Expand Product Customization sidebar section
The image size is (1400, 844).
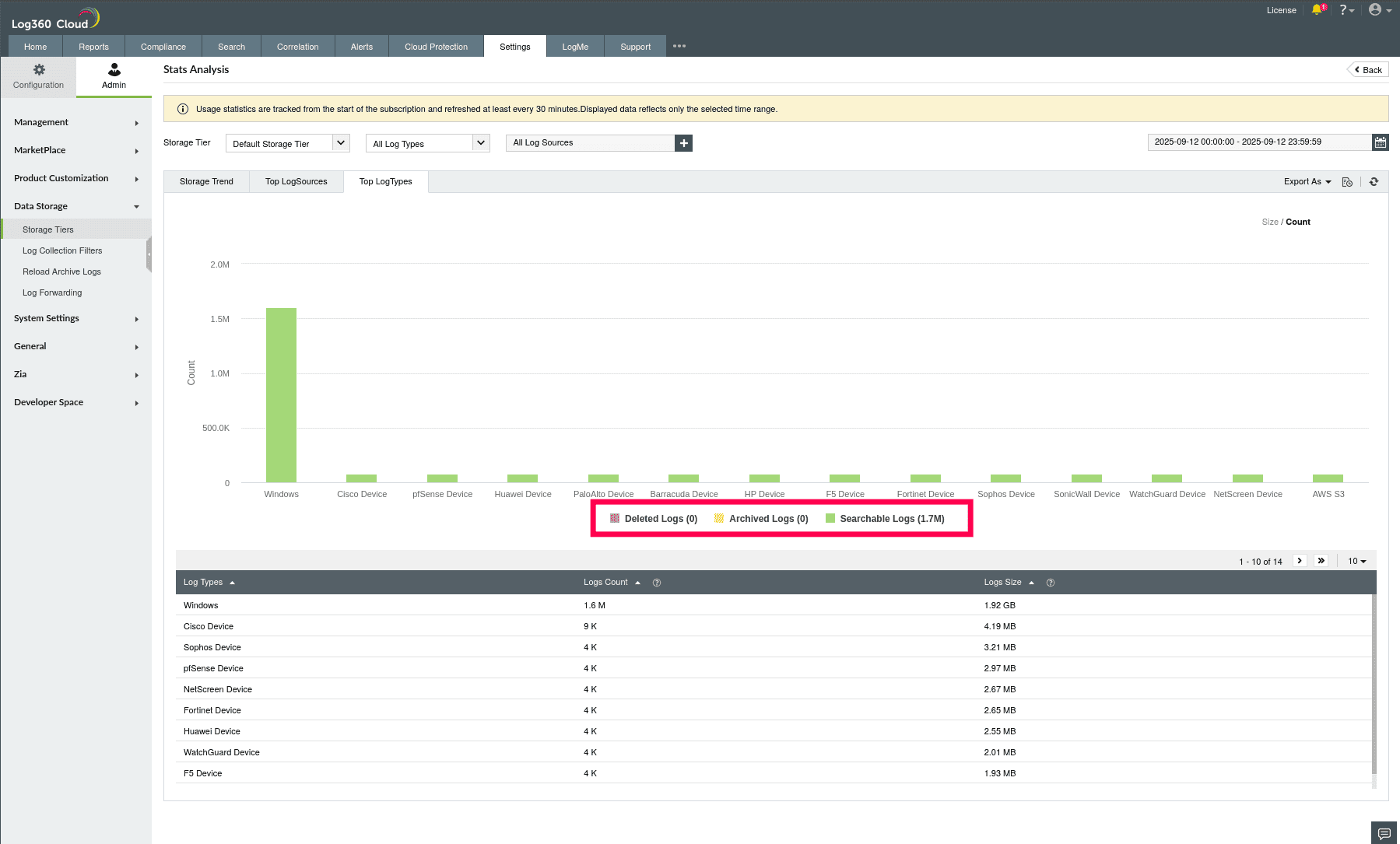point(76,178)
